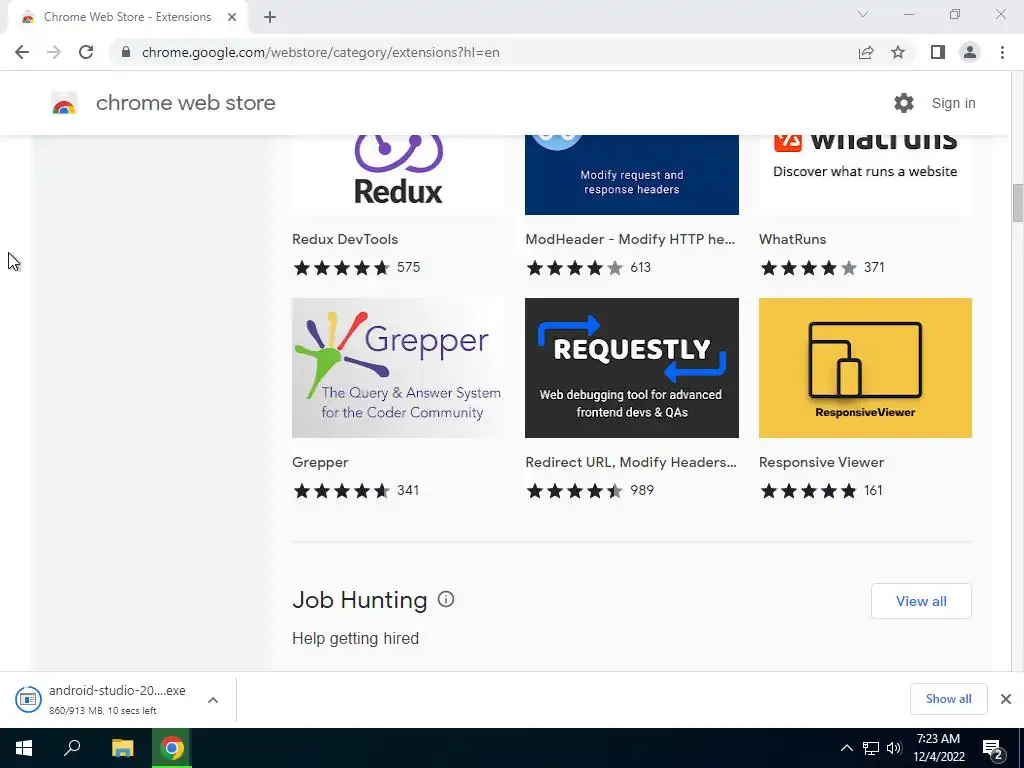
Task: Open the Chrome profile avatar
Action: [969, 52]
